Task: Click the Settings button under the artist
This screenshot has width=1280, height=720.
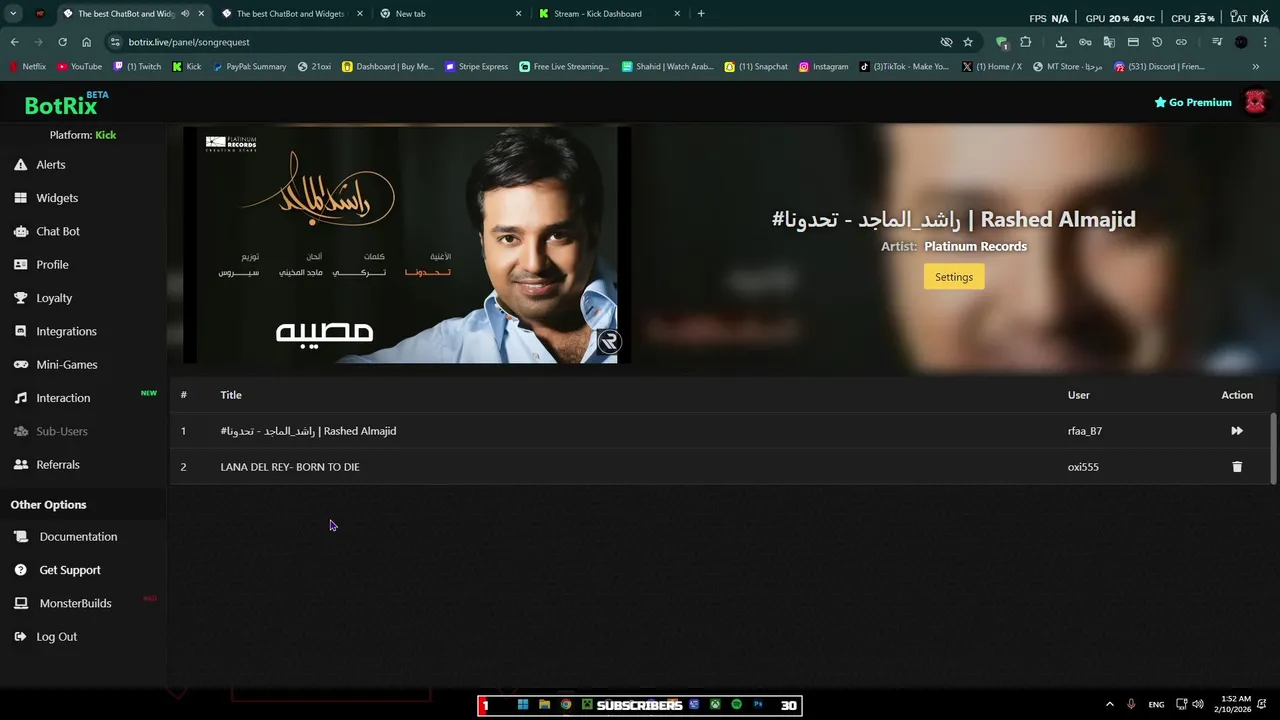Action: (954, 277)
